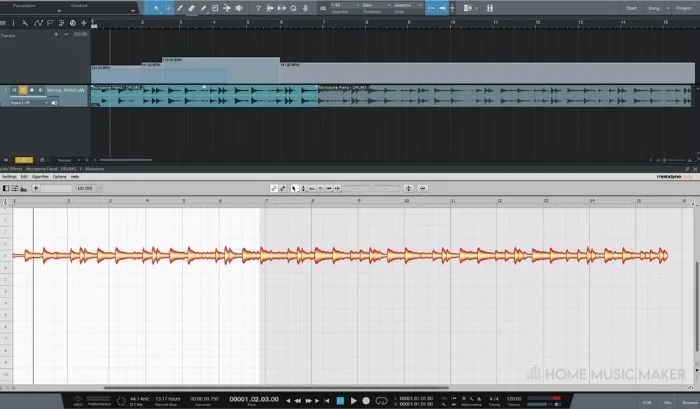The image size is (700, 409).
Task: Click the wrench options icon above tracks
Action: (25, 23)
